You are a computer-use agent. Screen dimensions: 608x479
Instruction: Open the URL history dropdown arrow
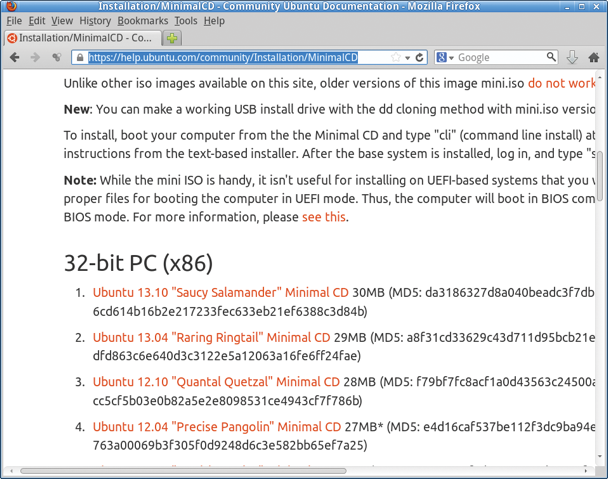click(408, 58)
